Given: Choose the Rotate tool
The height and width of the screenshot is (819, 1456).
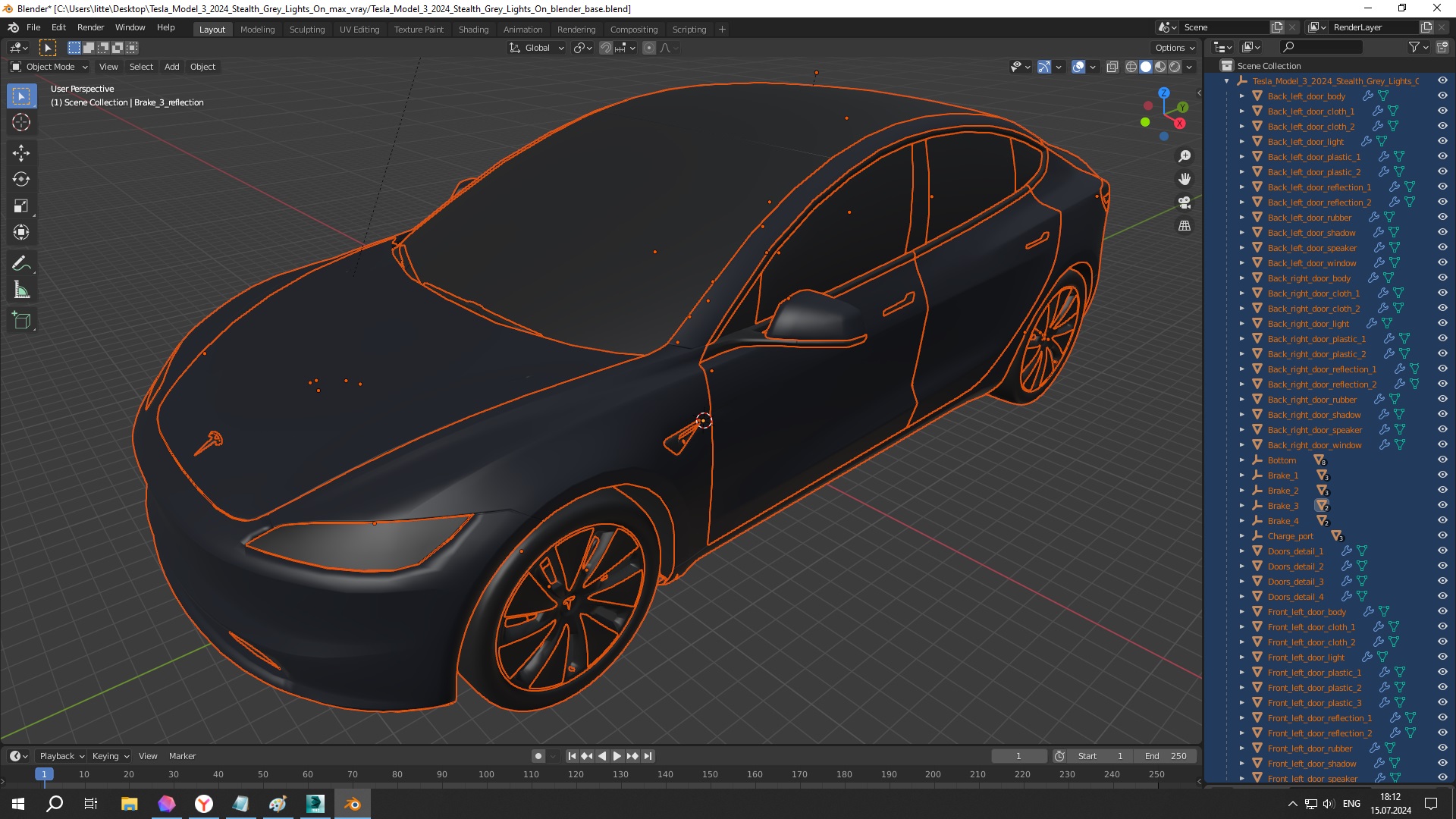Looking at the screenshot, I should pyautogui.click(x=21, y=180).
